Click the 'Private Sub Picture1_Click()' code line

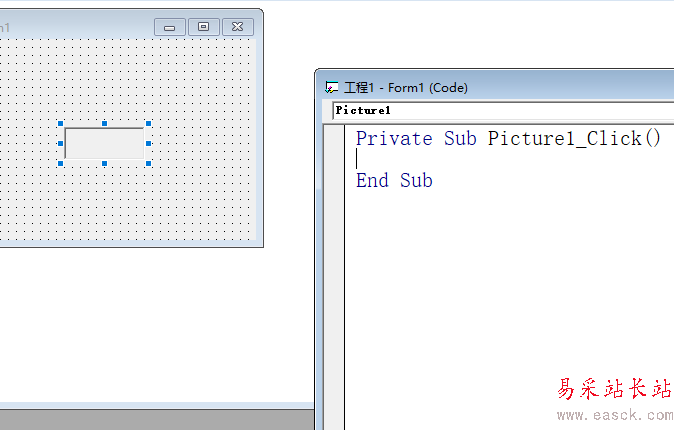pyautogui.click(x=508, y=138)
